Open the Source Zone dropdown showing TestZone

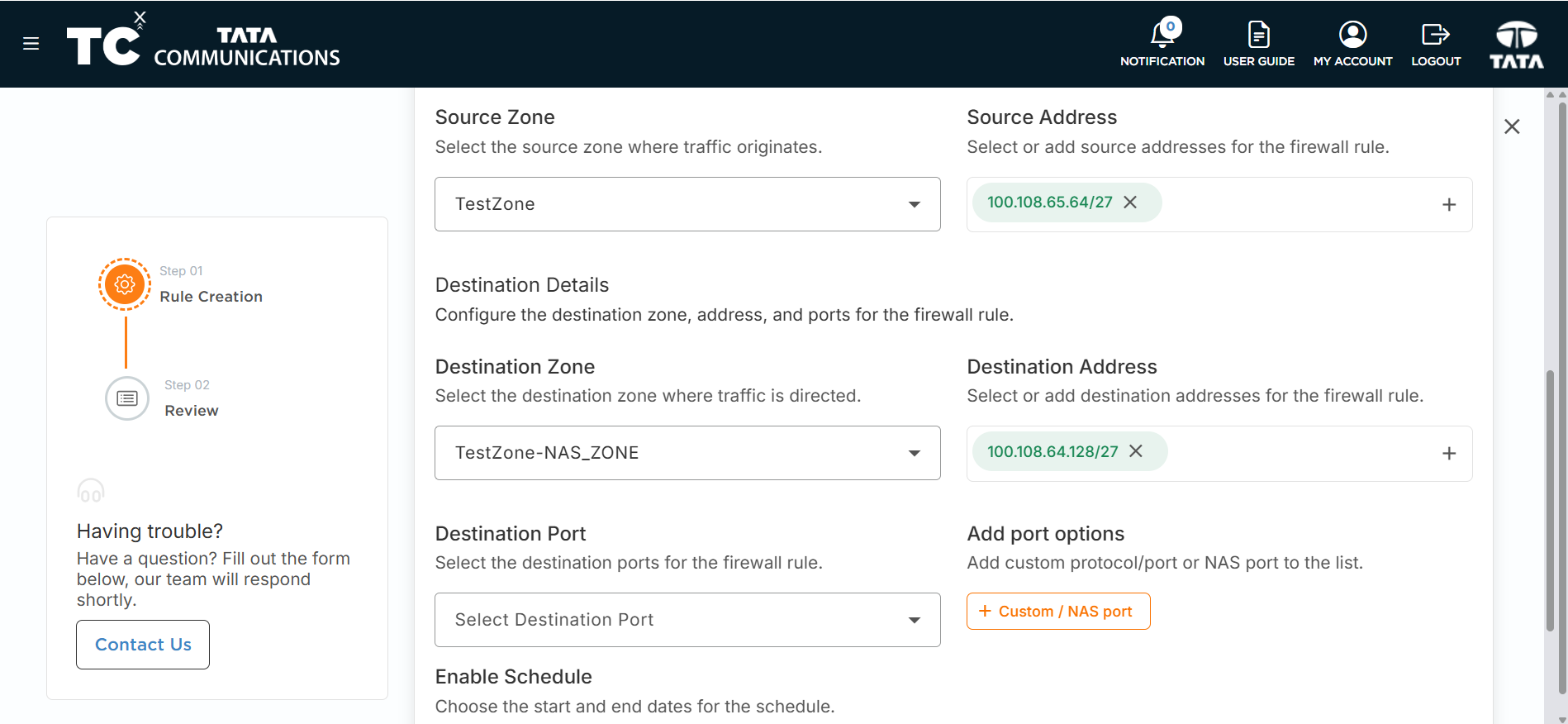[x=687, y=204]
